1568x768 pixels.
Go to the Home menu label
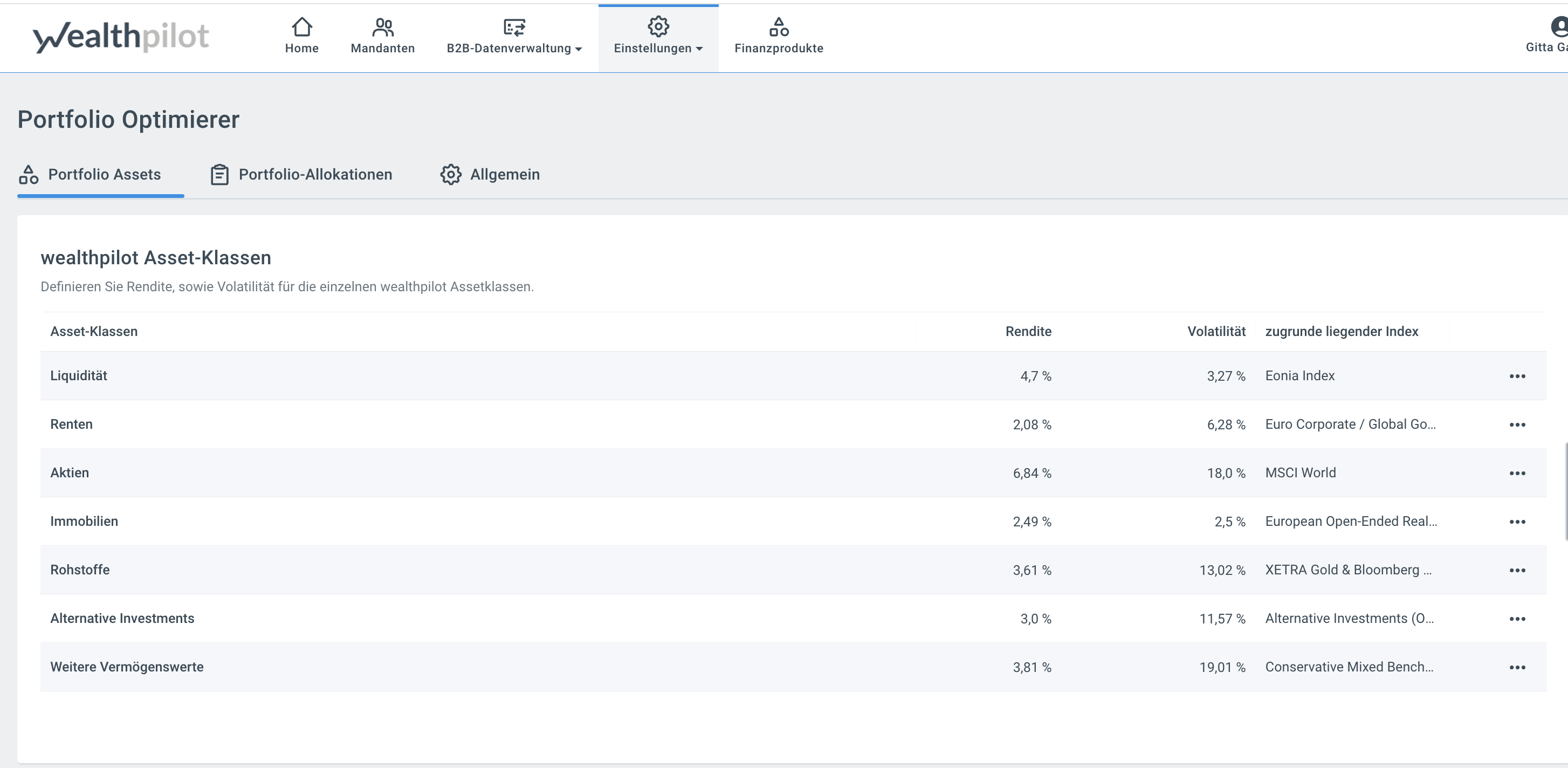point(302,48)
